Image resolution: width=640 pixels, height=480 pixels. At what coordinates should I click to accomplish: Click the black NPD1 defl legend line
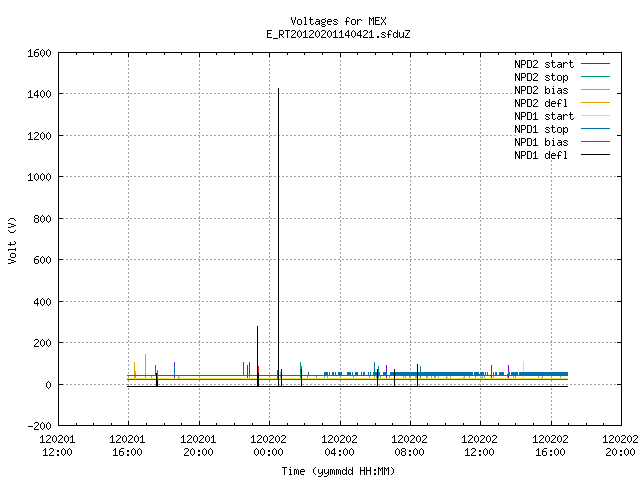tap(595, 155)
